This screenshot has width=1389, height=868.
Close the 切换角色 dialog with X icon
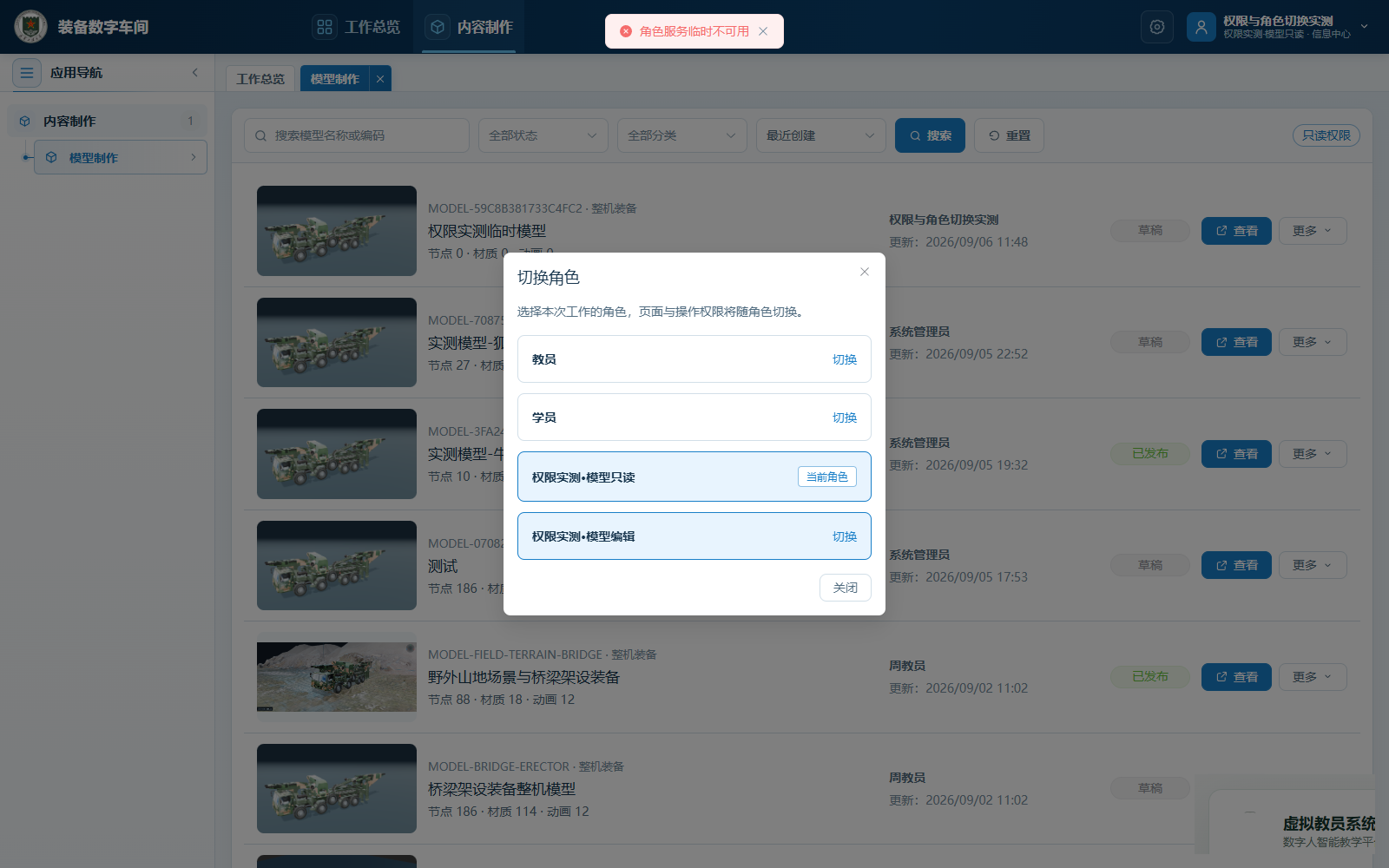tap(865, 272)
